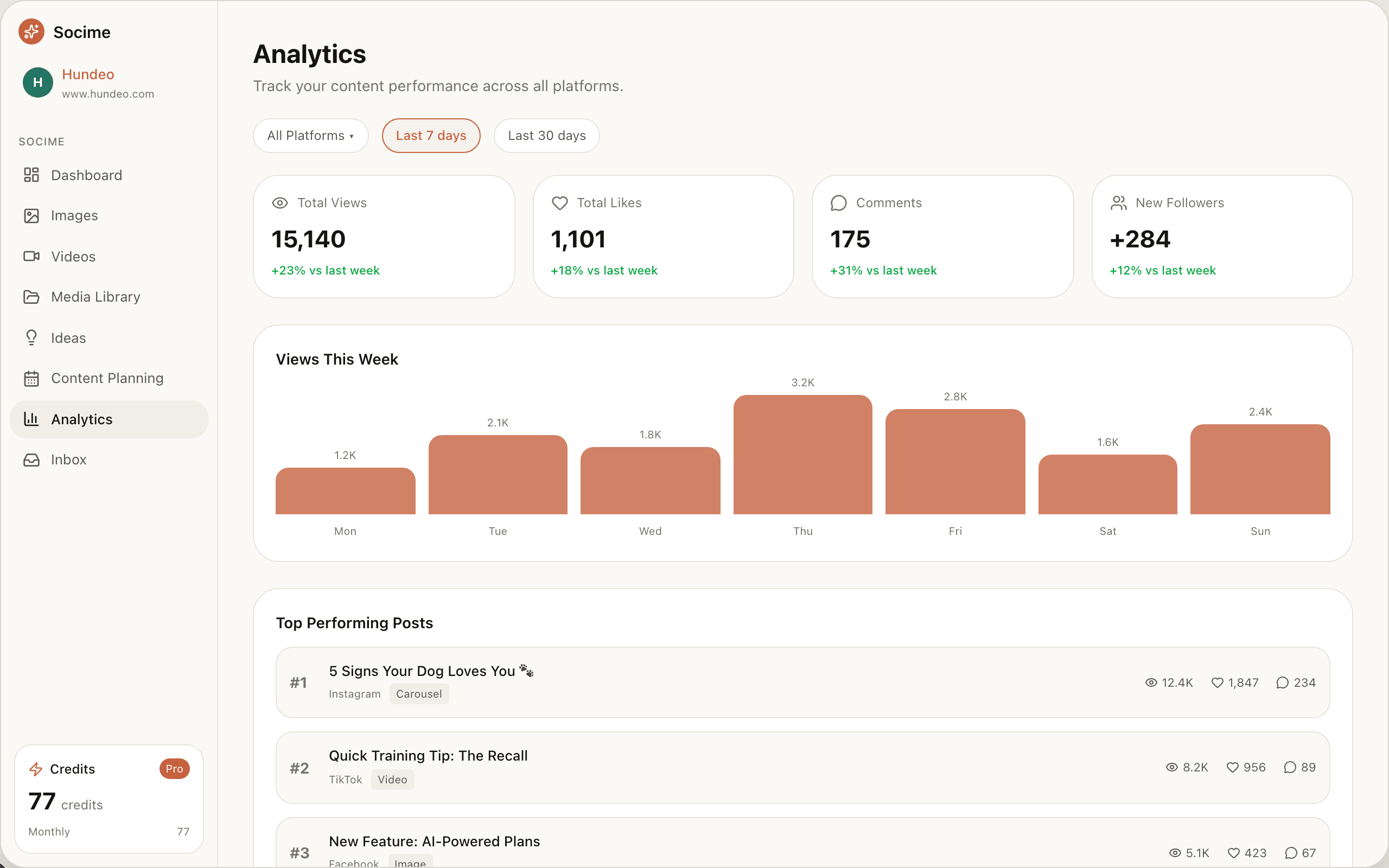Click the Ideas lightbulb icon

31,337
